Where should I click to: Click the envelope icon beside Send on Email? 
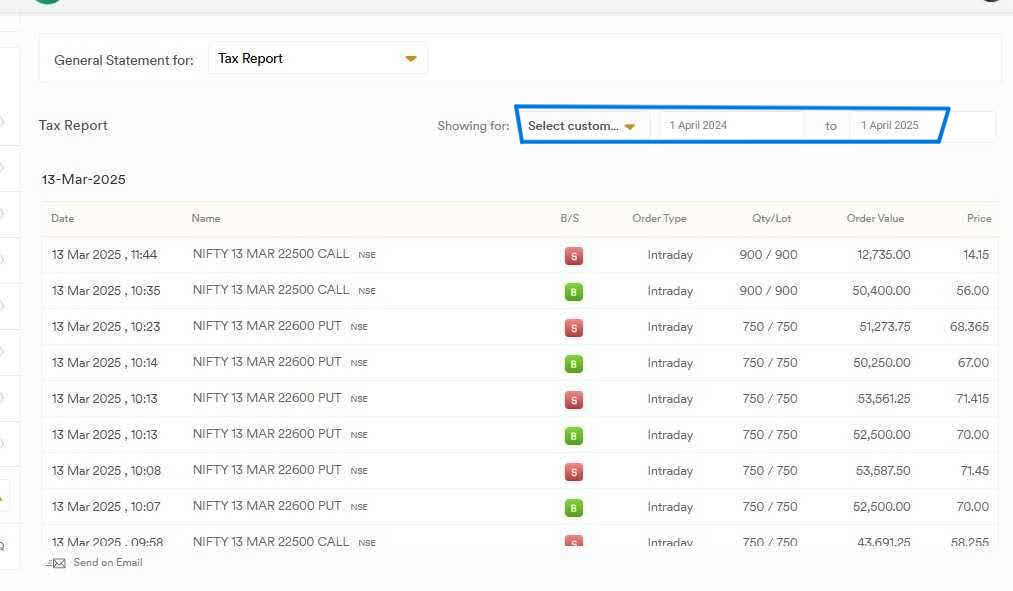click(57, 563)
